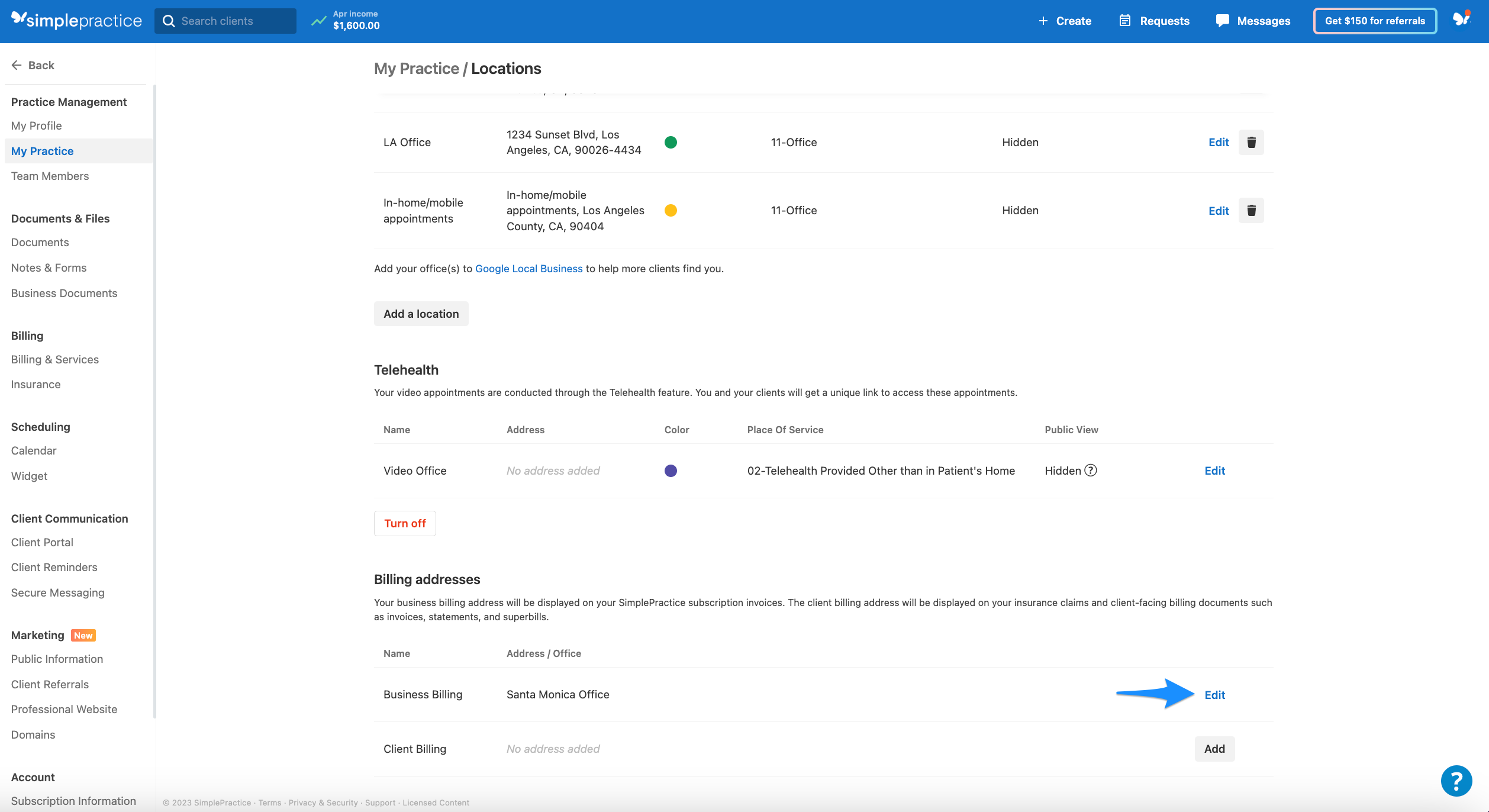Click My Practice breadcrumb
The width and height of the screenshot is (1489, 812).
[x=417, y=69]
